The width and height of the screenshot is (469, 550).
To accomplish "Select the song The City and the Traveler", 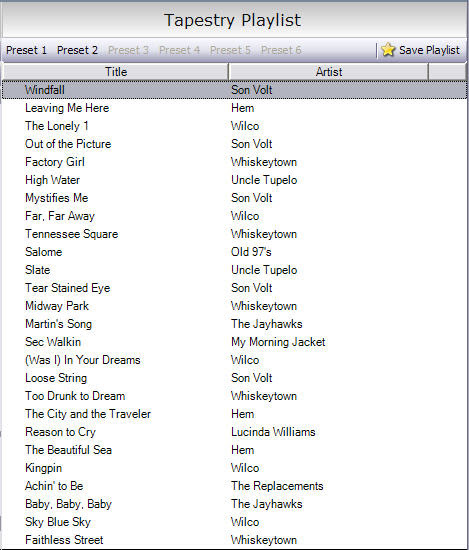I will [88, 414].
